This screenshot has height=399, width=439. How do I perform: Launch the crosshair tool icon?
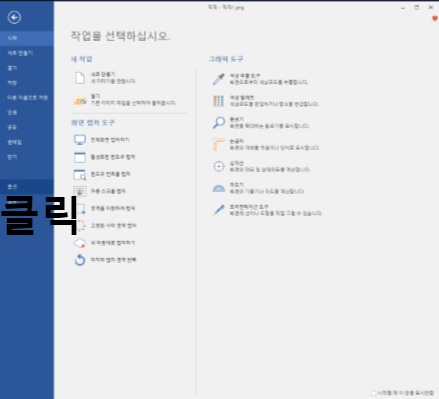[219, 166]
